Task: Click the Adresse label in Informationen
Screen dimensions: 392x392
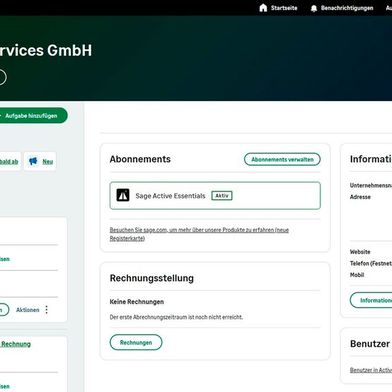Action: coord(360,197)
